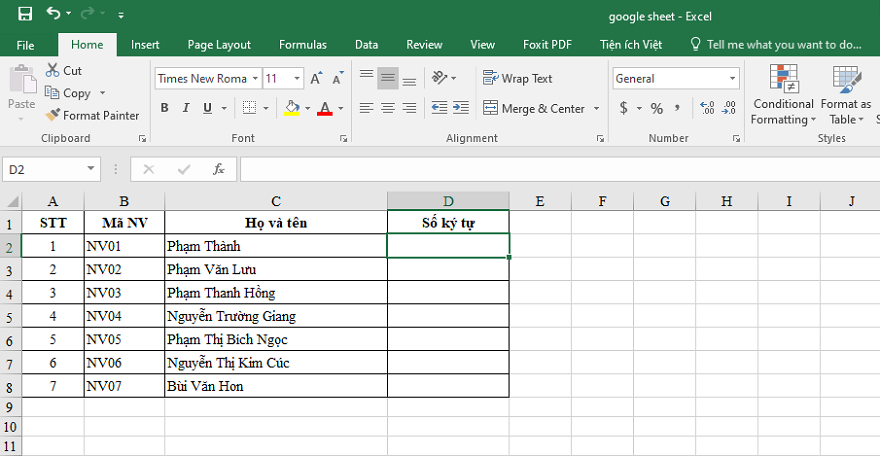Toggle Bold formatting
The width and height of the screenshot is (880, 456).
tap(164, 108)
